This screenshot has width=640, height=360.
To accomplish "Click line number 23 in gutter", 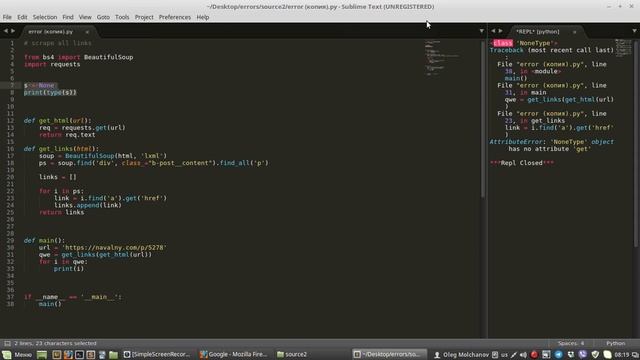I will [11, 198].
